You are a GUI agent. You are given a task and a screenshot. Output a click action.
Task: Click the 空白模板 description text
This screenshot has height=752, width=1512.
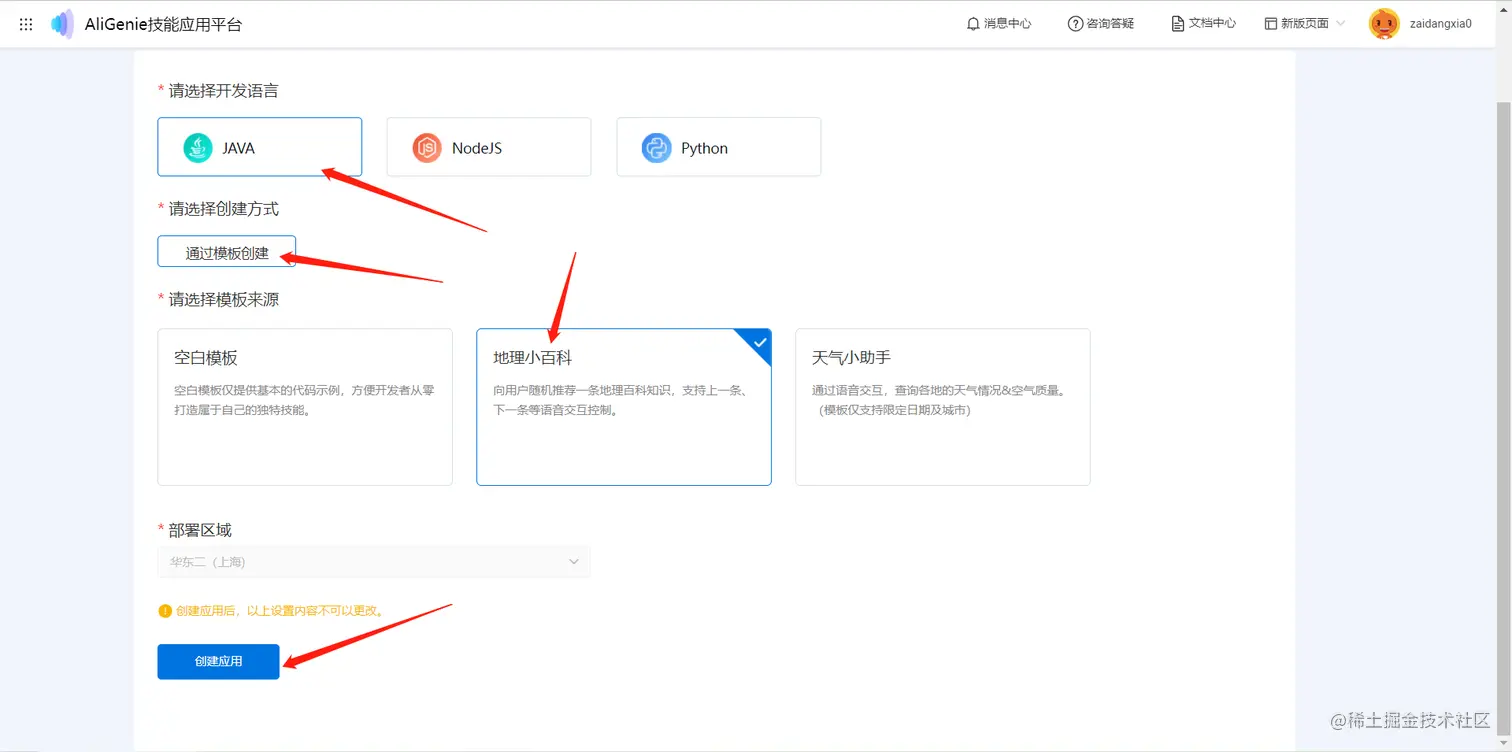pyautogui.click(x=305, y=400)
